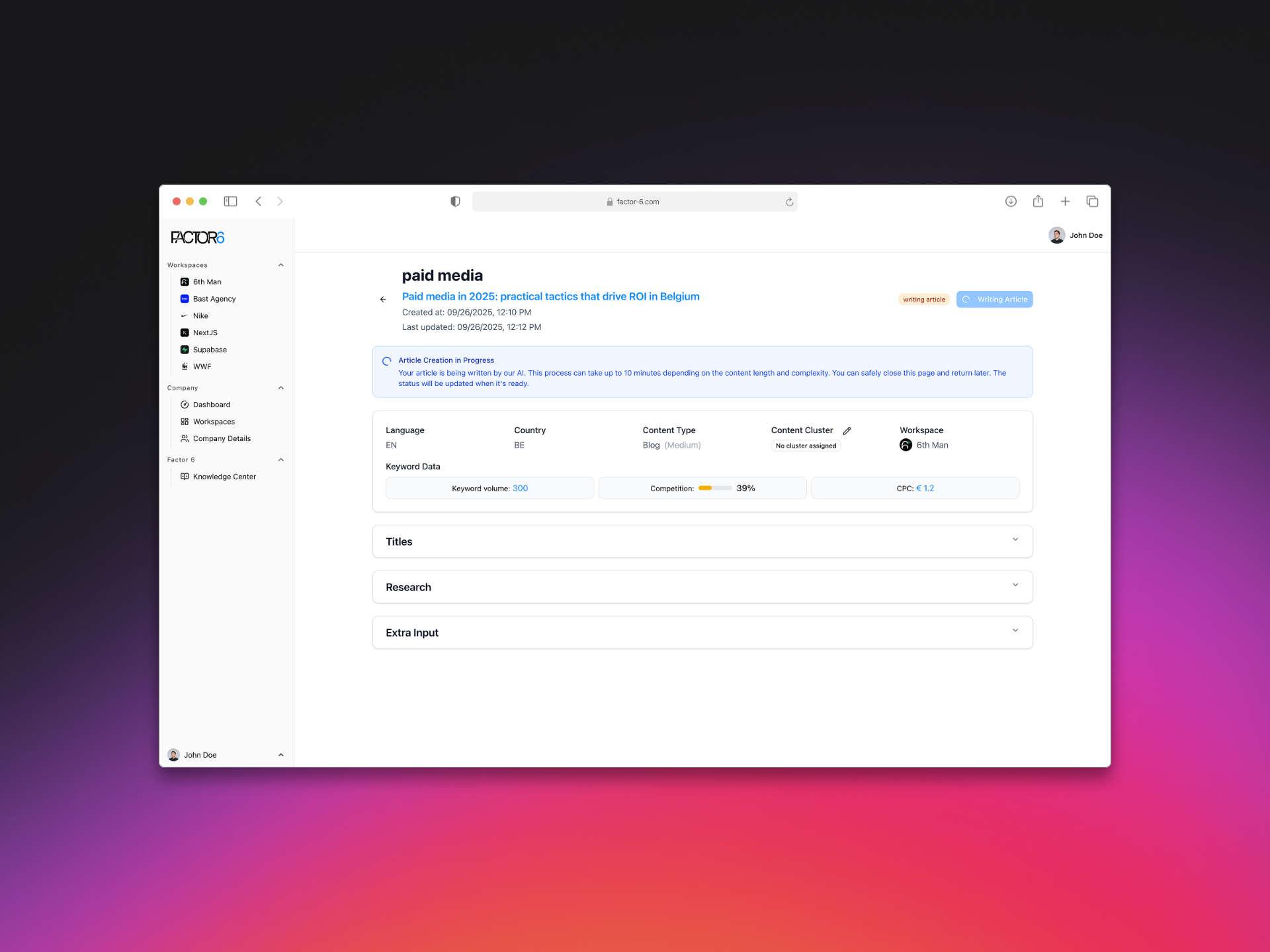Click the back arrow beside the article title

point(383,299)
